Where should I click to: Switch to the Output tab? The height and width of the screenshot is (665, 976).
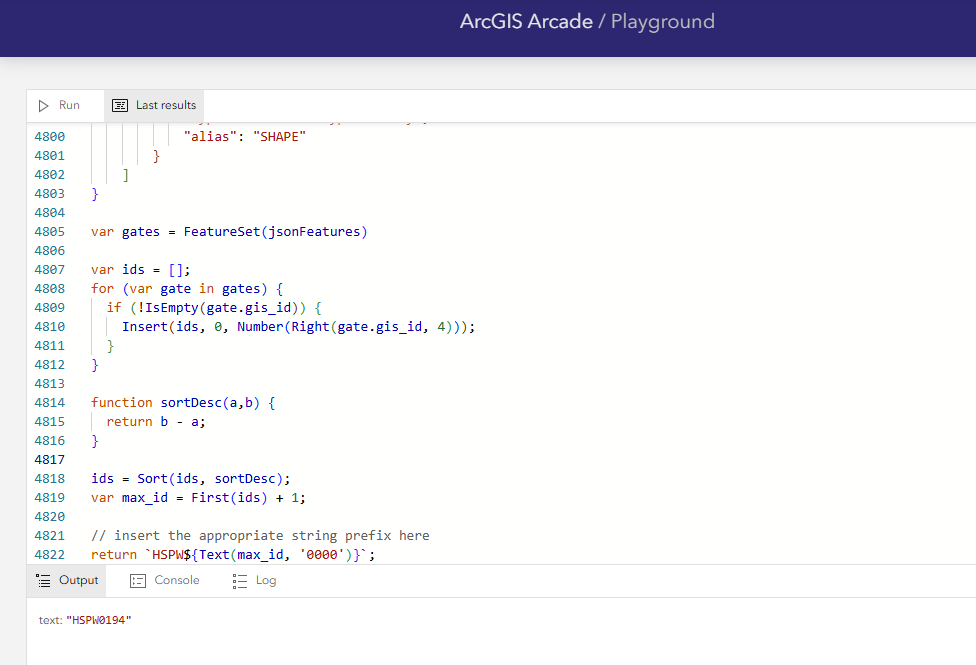[x=67, y=580]
